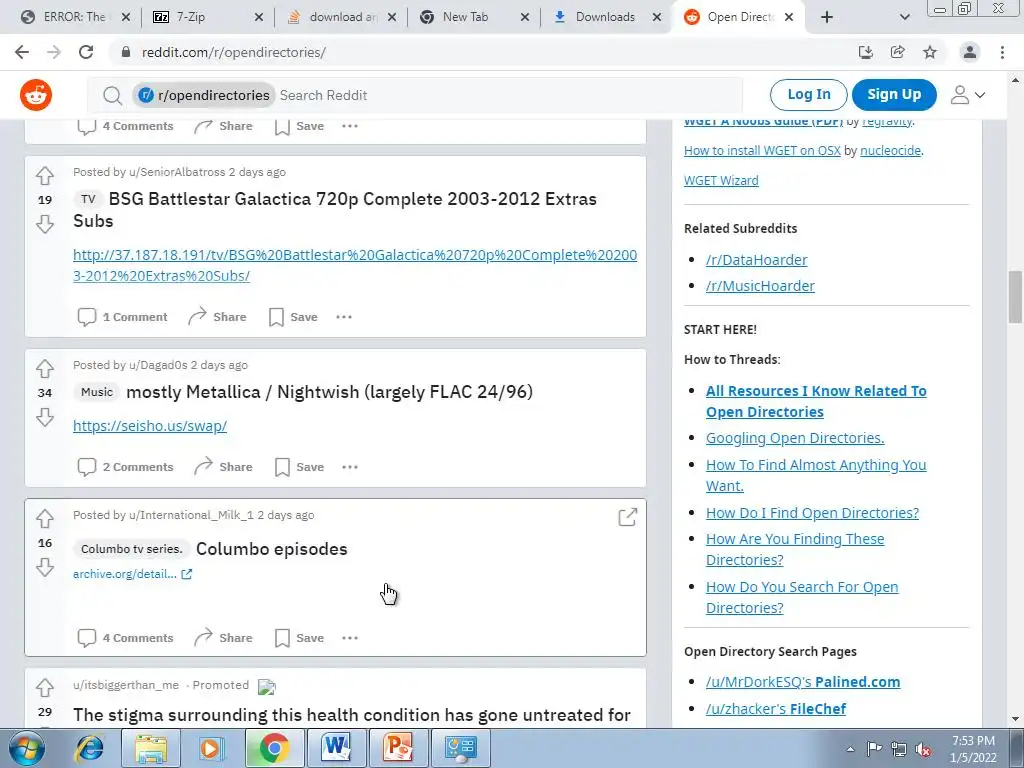Open the All Resources I Know link

(816, 401)
